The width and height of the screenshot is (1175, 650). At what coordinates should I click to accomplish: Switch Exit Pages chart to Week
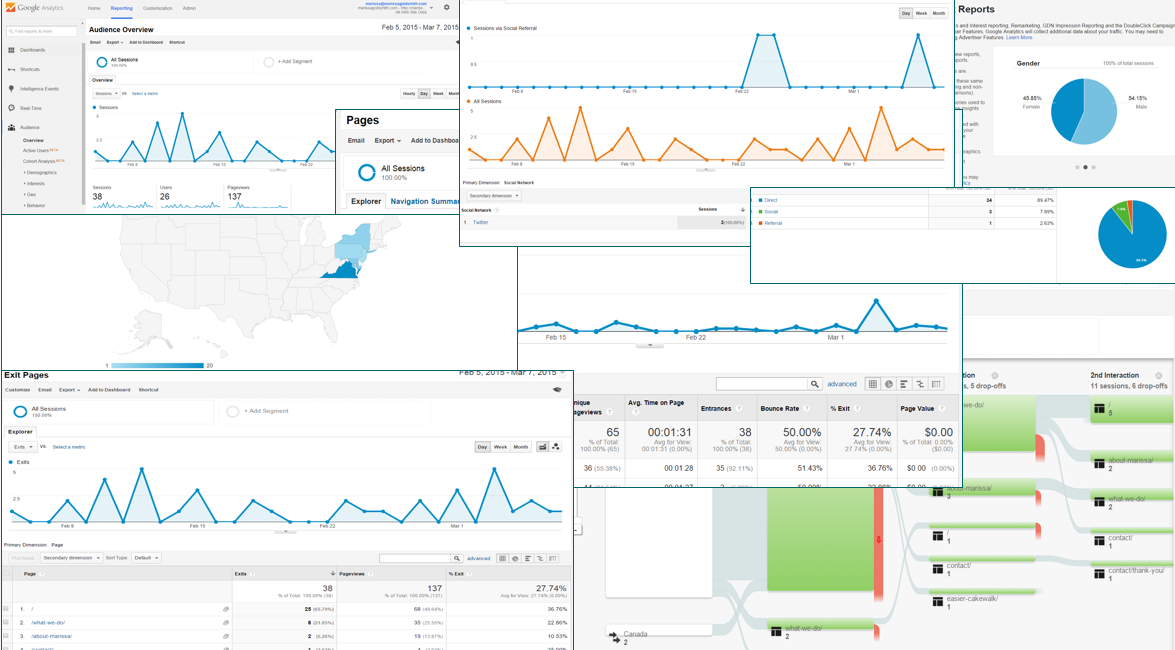pos(501,447)
